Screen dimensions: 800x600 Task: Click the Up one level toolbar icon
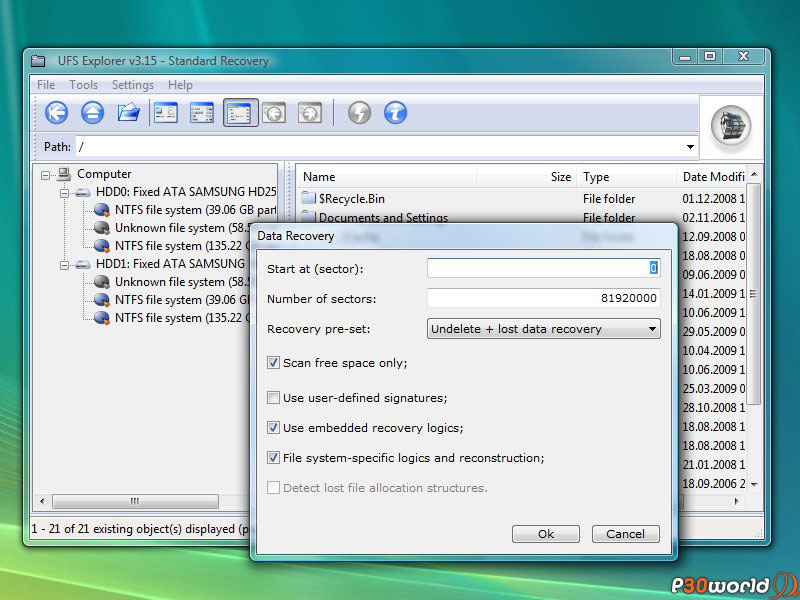pyautogui.click(x=92, y=112)
